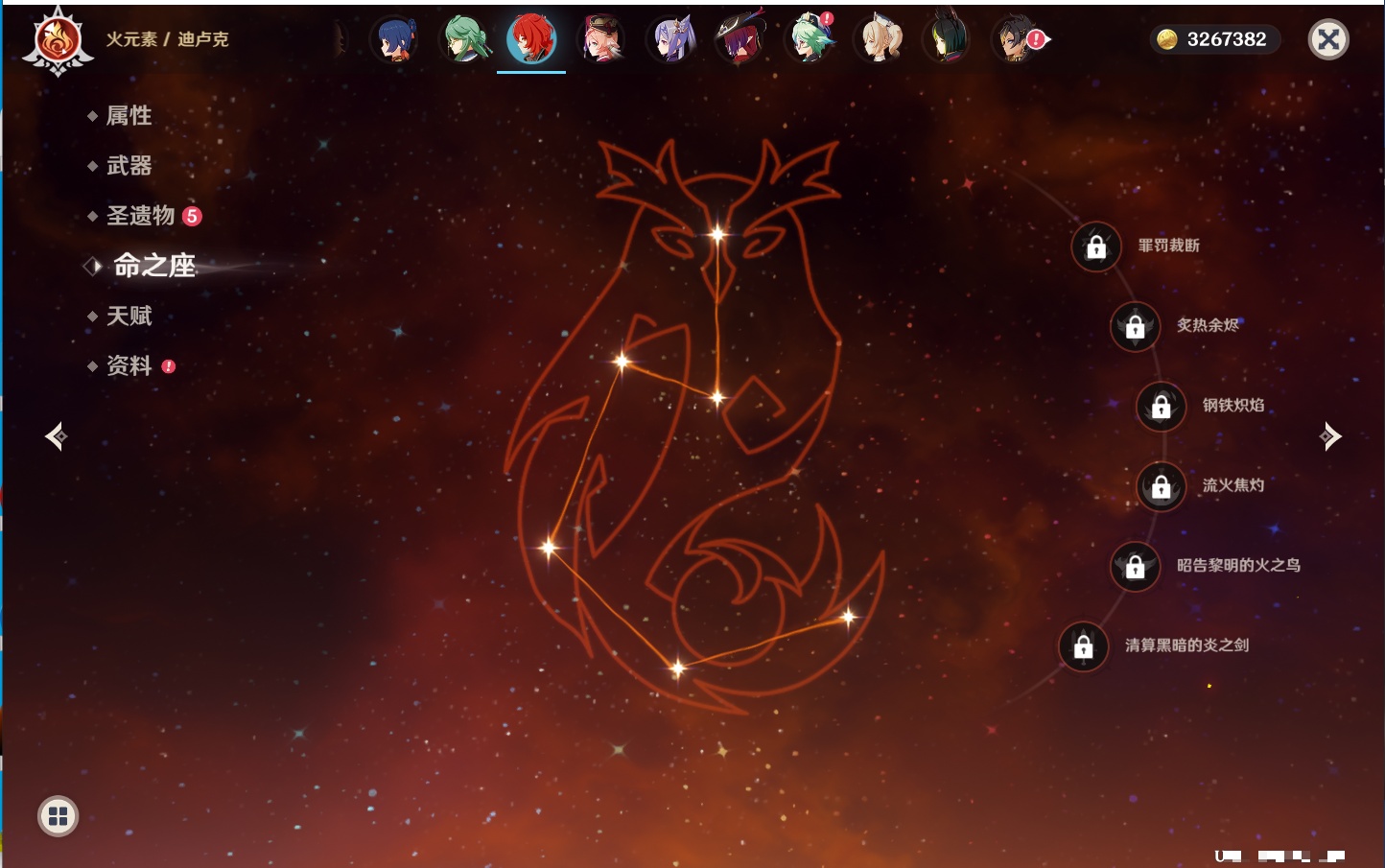Select the red-haired Diluc portrait
The image size is (1385, 868).
pyautogui.click(x=531, y=39)
